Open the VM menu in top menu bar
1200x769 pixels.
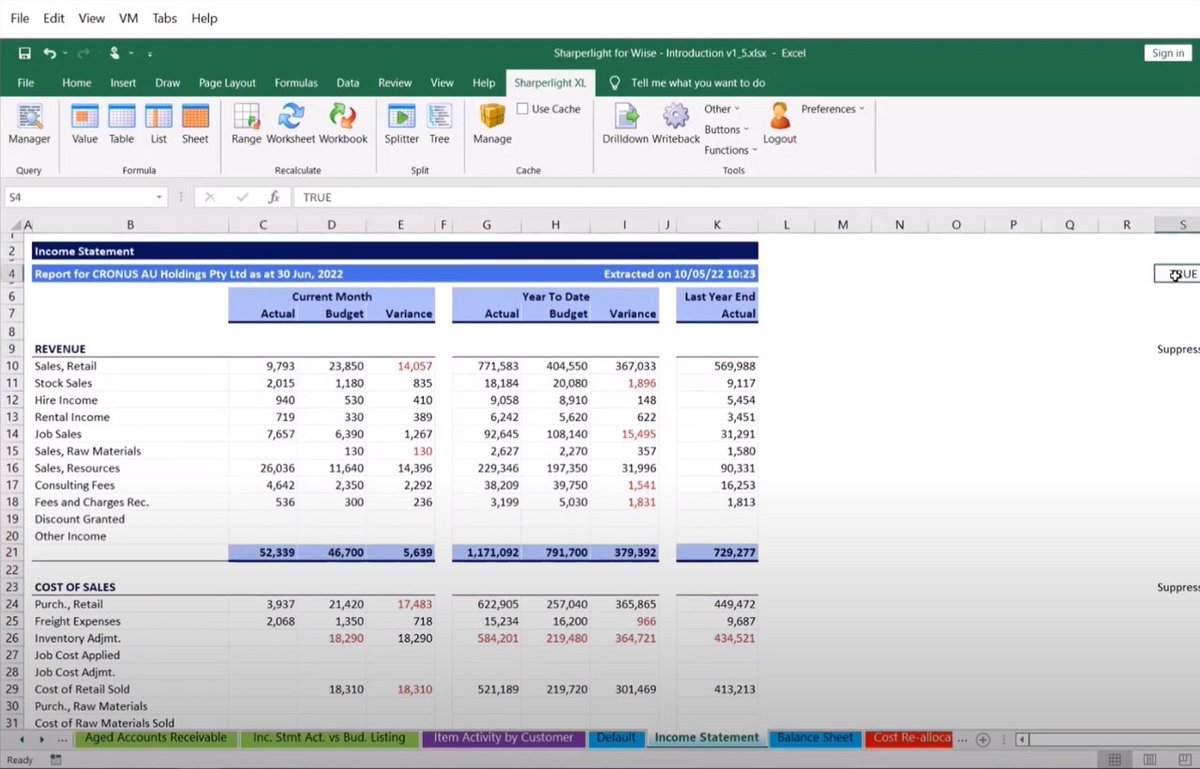pyautogui.click(x=128, y=18)
